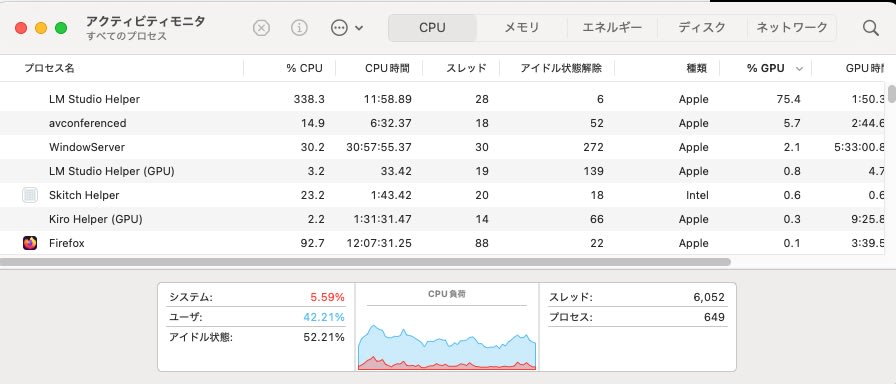Screen dimensions: 896x384
Task: Sort by % CPU column header
Action: pos(305,68)
